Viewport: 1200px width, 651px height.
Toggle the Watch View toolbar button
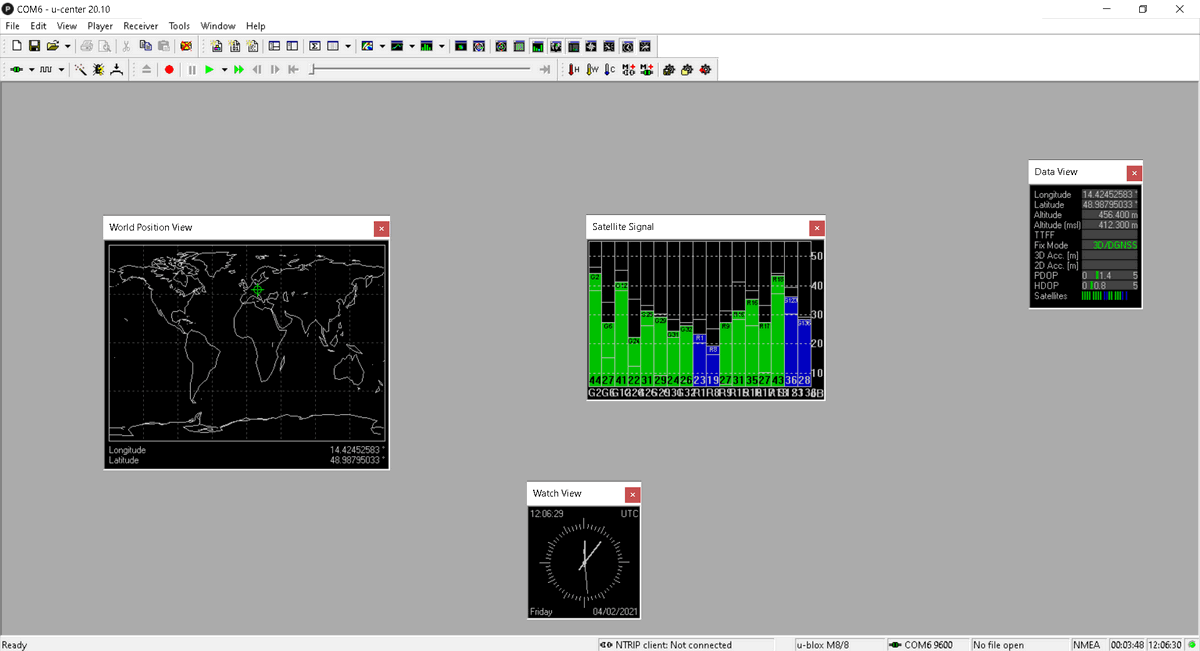pyautogui.click(x=627, y=46)
